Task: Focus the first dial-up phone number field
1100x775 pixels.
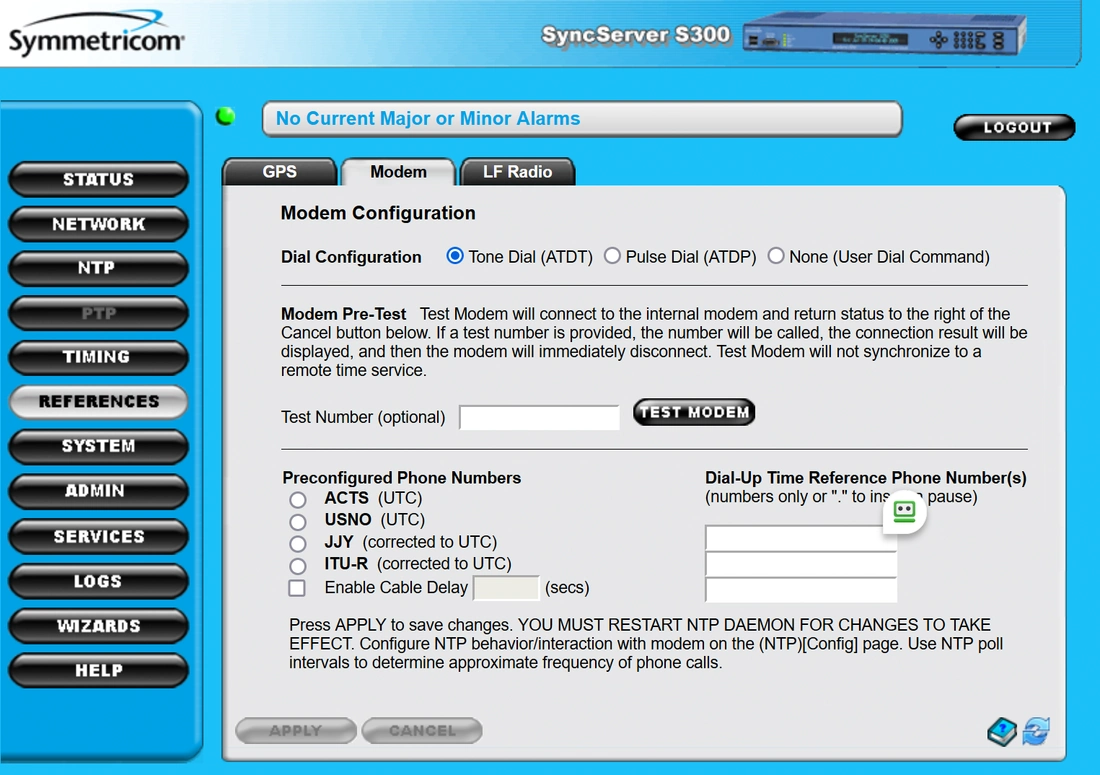Action: tap(800, 538)
